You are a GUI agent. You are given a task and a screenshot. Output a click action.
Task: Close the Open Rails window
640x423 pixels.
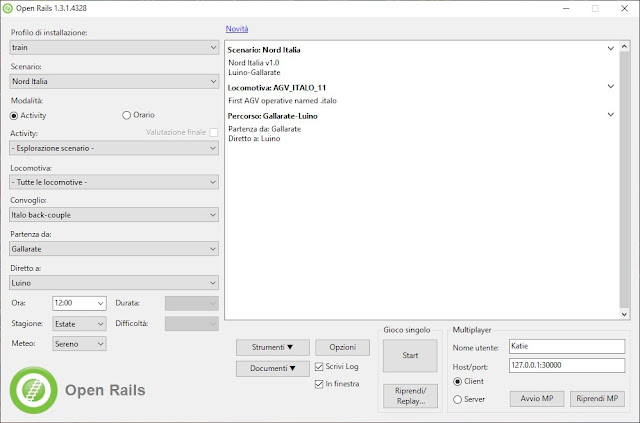pos(624,8)
